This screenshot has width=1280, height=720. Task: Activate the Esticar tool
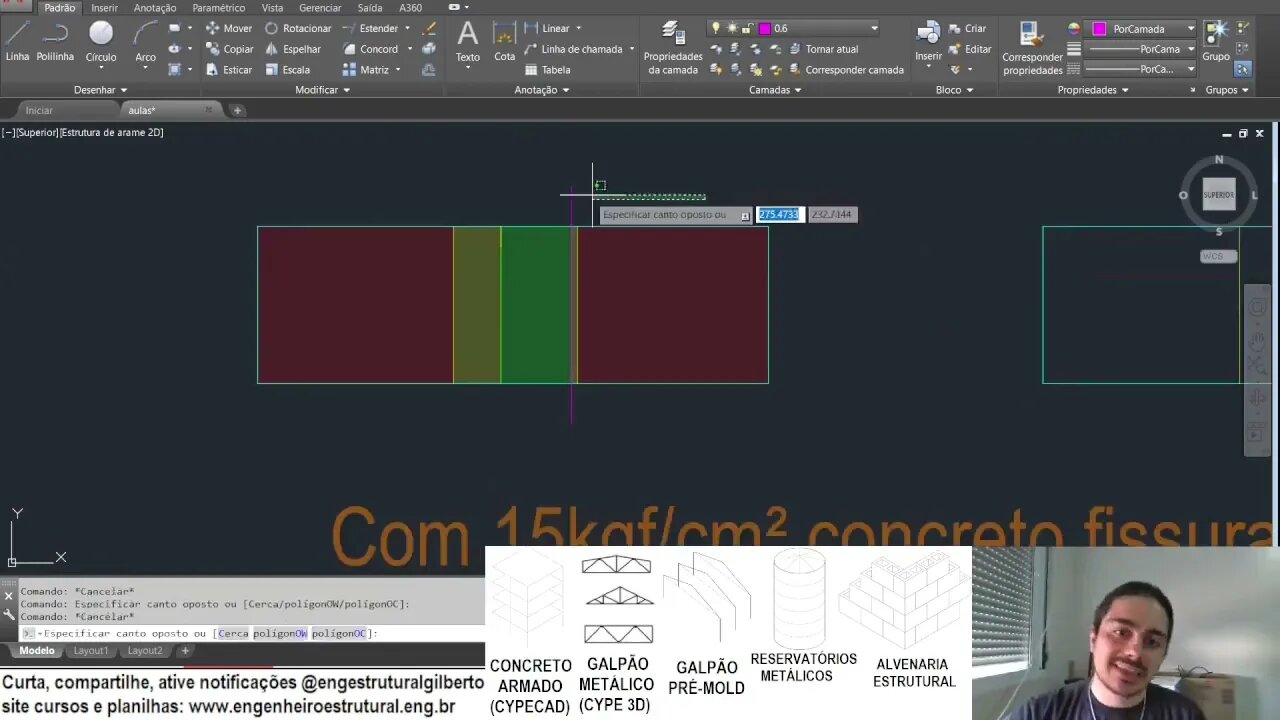pos(229,70)
